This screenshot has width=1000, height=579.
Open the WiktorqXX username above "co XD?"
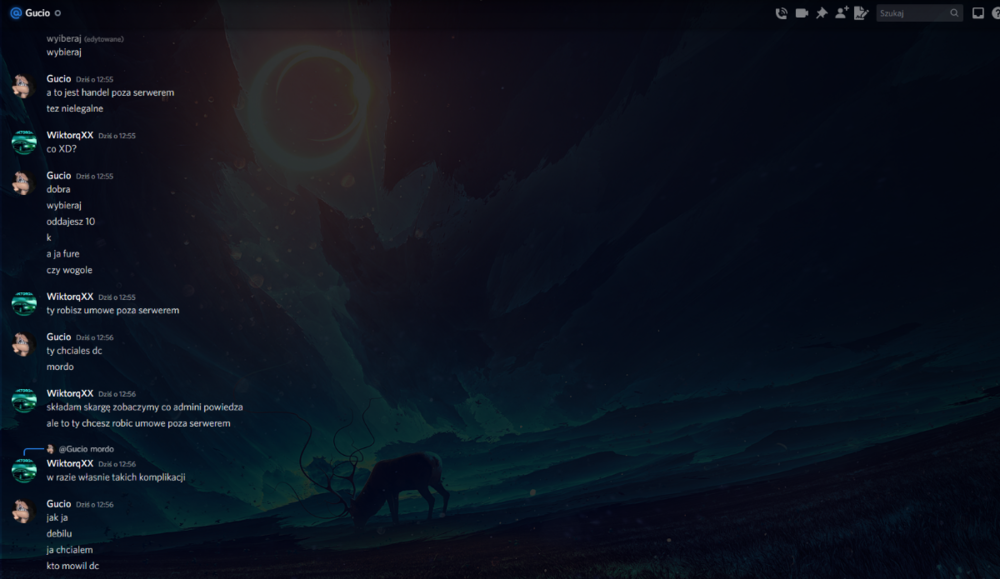[70, 135]
